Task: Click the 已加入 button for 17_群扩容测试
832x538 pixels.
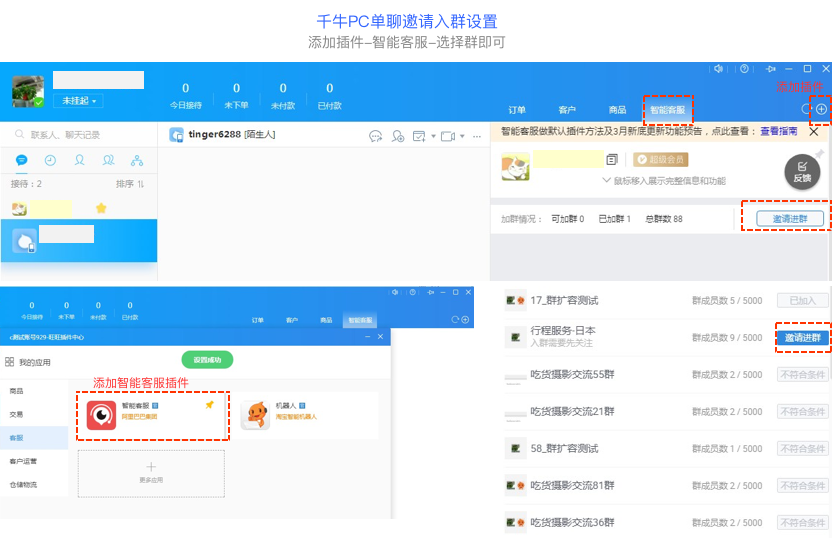Action: pyautogui.click(x=803, y=300)
